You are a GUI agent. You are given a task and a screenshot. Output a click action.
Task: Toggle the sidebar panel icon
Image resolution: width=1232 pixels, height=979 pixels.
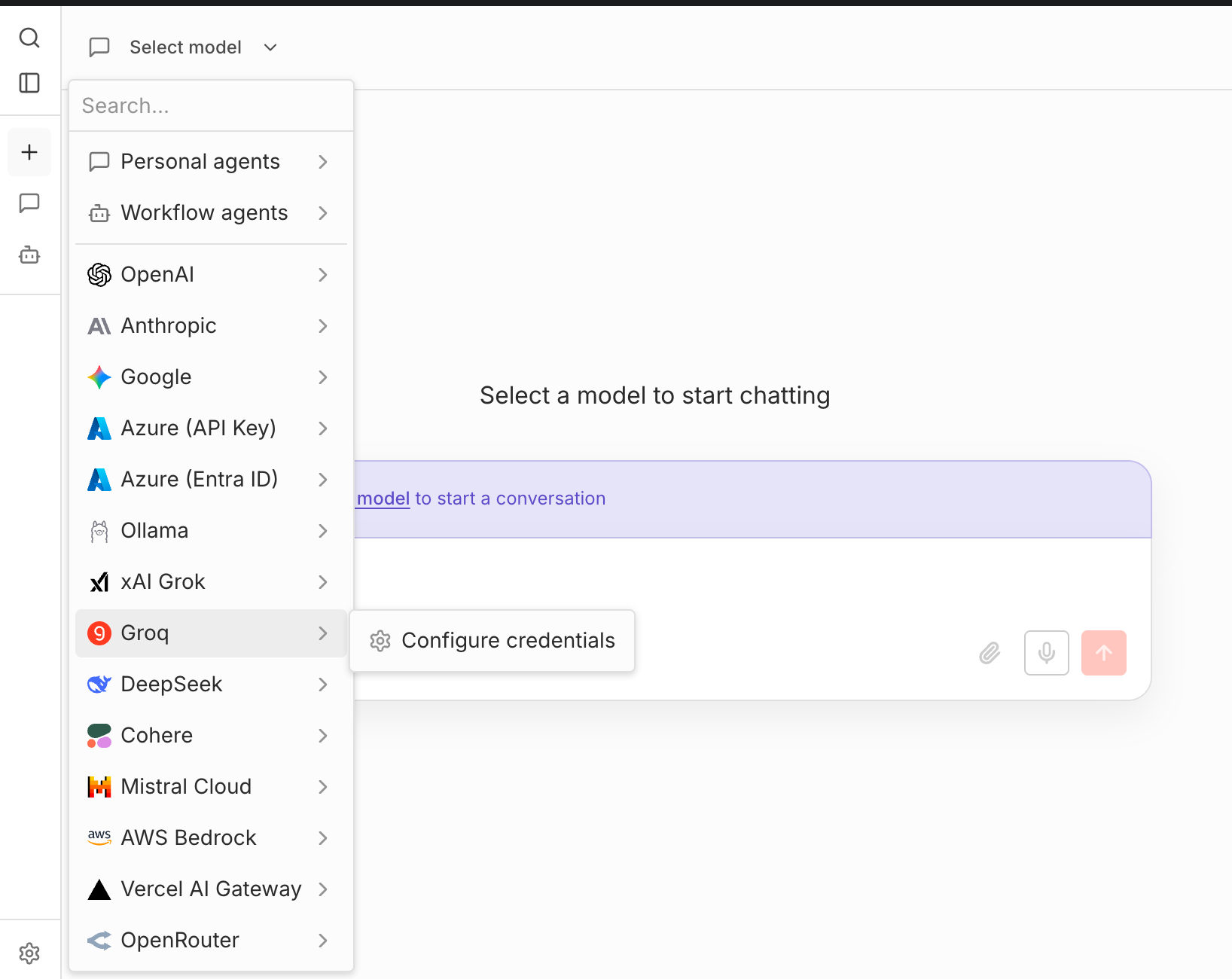pyautogui.click(x=29, y=83)
